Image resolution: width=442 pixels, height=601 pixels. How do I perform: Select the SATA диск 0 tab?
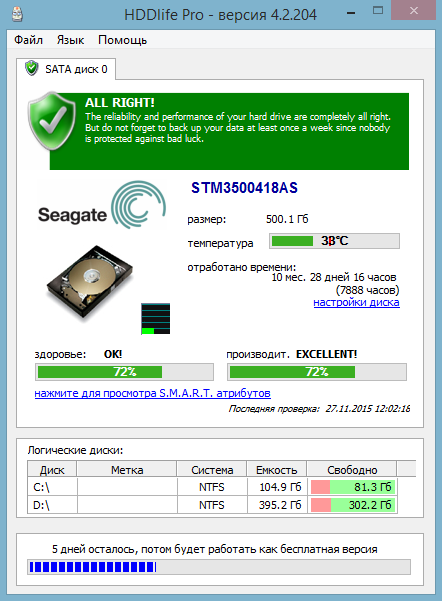(66, 69)
